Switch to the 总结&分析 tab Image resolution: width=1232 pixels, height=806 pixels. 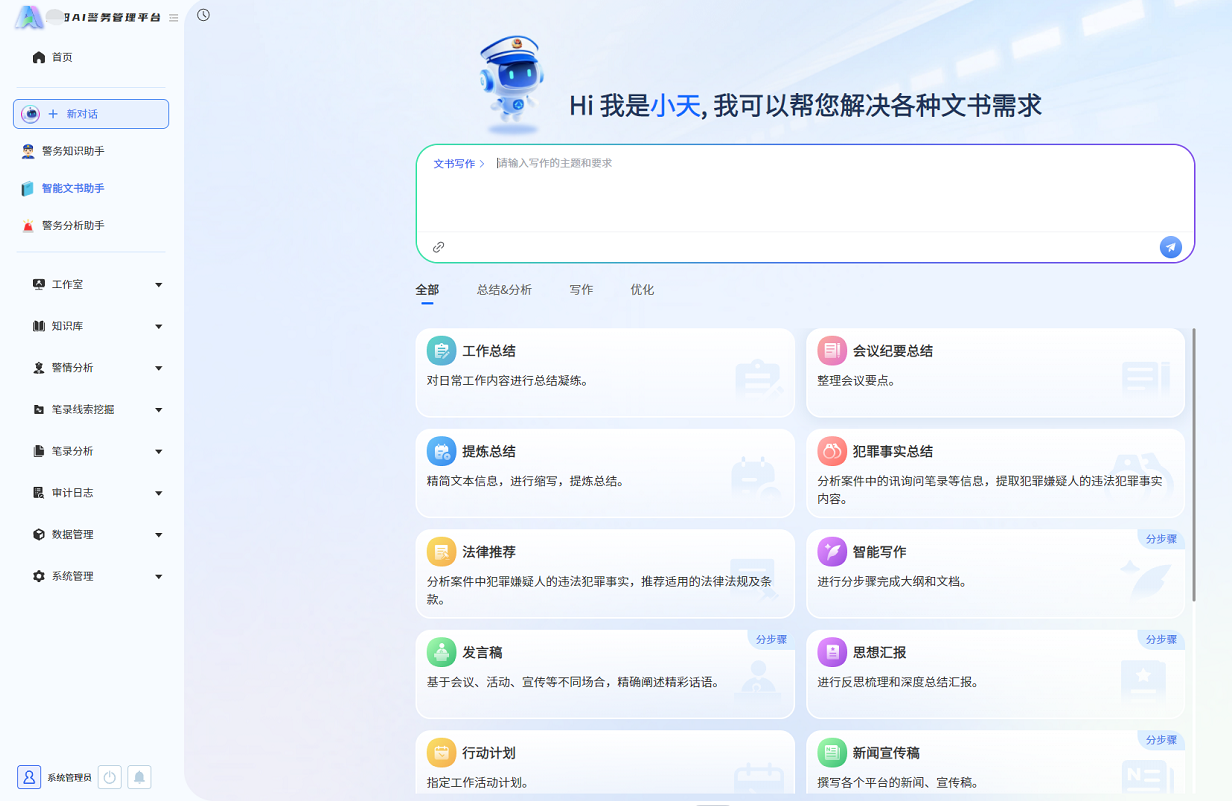click(x=503, y=289)
